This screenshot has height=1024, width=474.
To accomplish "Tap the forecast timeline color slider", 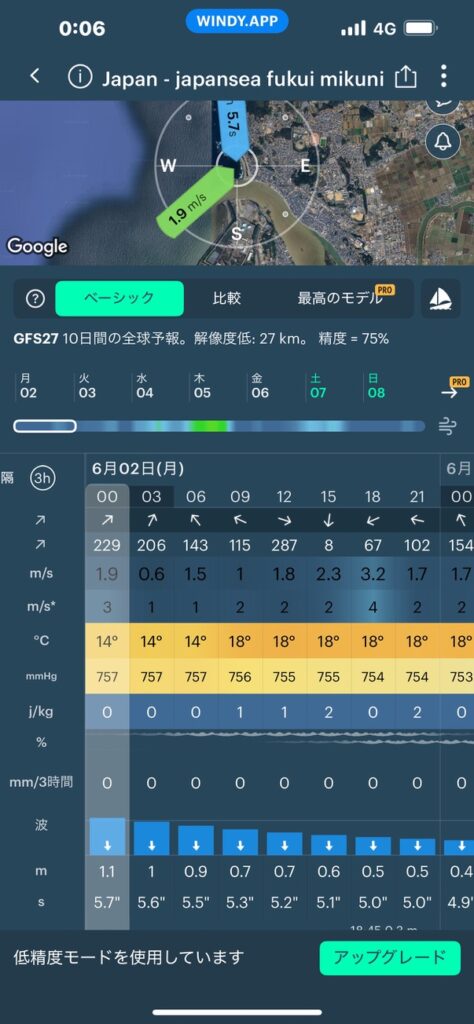I will click(219, 426).
